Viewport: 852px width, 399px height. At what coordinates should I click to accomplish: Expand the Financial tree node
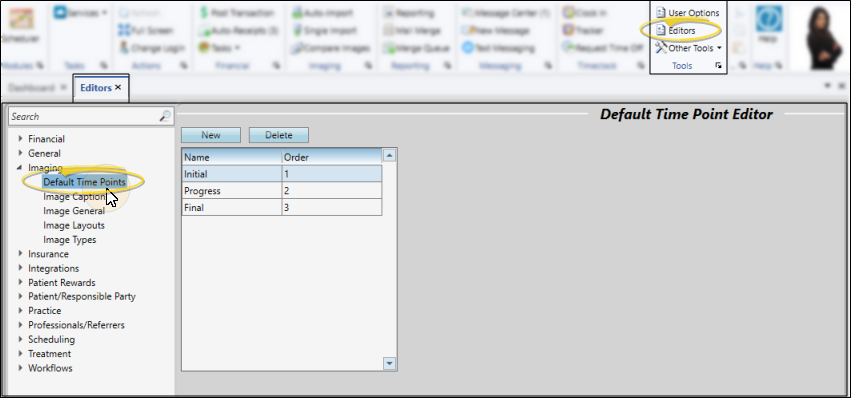coord(21,139)
